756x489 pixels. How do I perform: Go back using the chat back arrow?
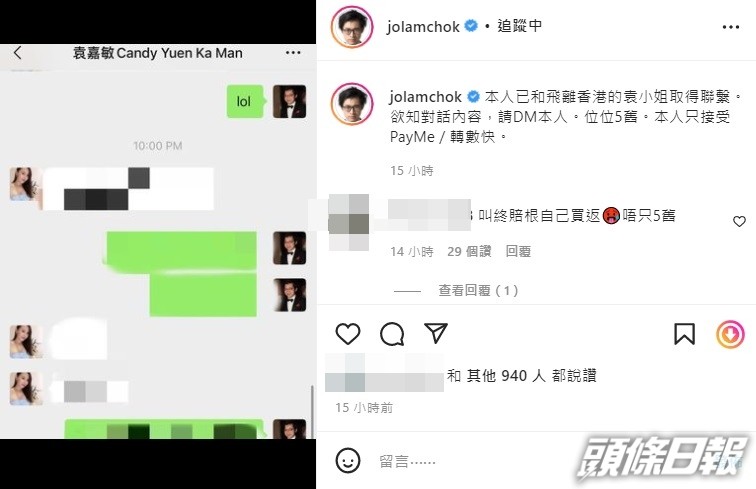point(18,53)
